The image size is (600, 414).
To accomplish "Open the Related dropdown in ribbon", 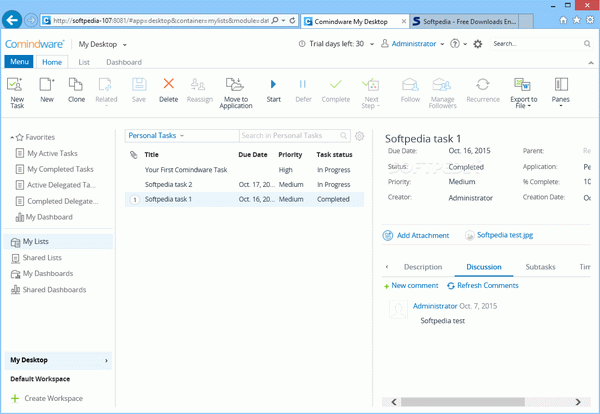I will (x=106, y=92).
